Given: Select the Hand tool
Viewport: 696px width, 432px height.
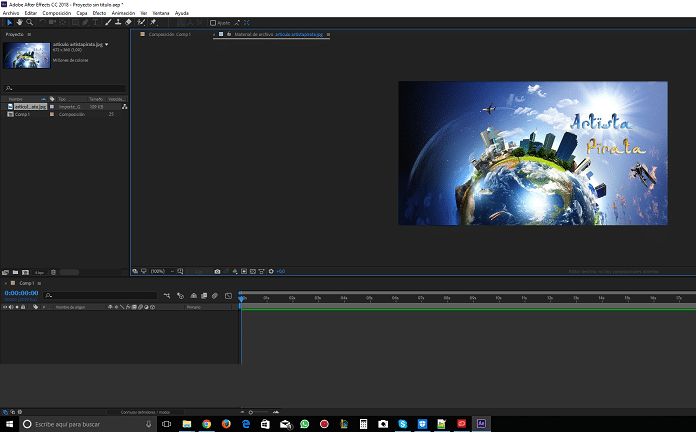Looking at the screenshot, I should pyautogui.click(x=20, y=22).
